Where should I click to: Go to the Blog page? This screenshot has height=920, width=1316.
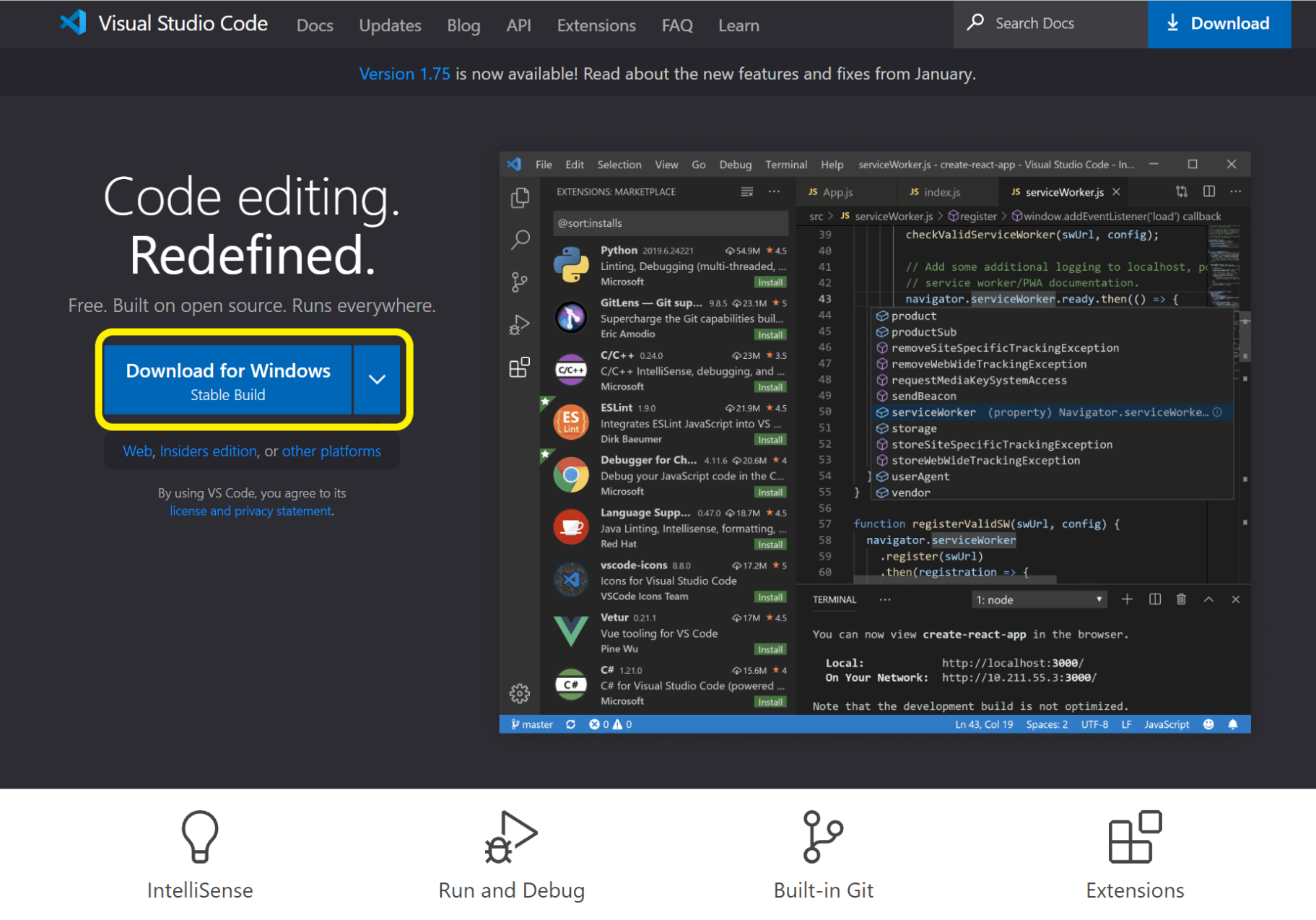(x=463, y=25)
